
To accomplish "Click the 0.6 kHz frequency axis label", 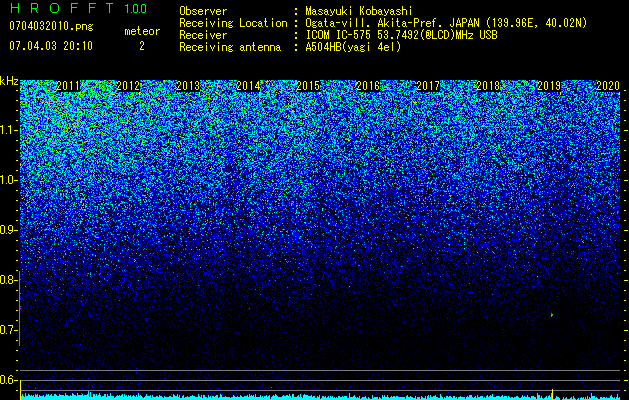I will [8, 380].
